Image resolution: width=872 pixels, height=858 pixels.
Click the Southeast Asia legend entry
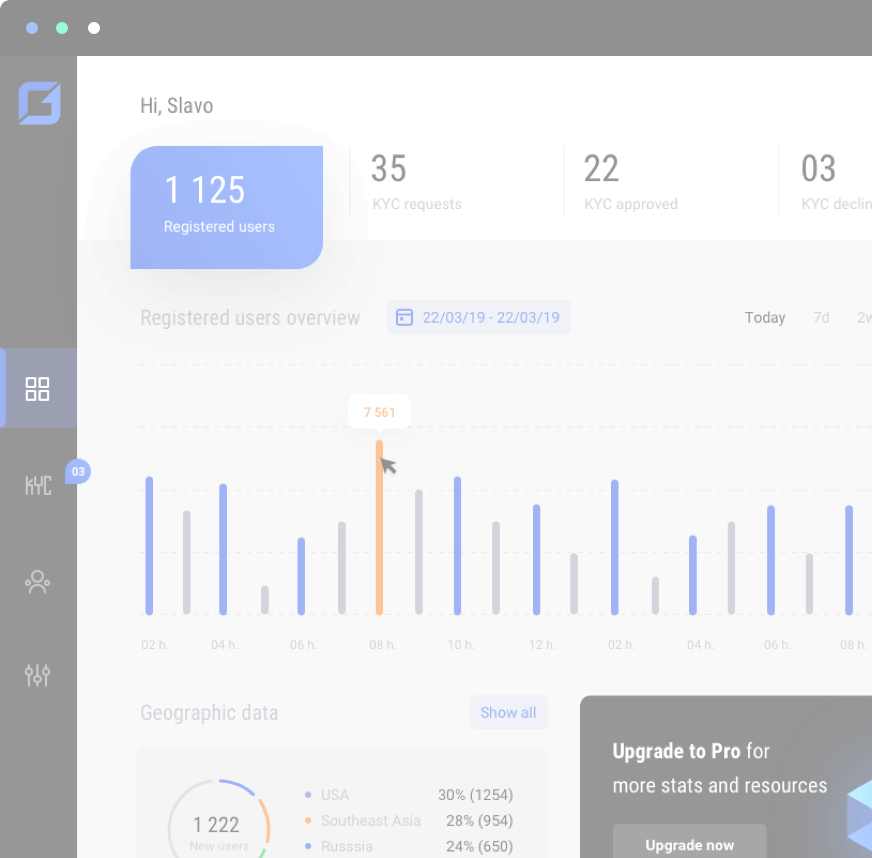coord(370,821)
